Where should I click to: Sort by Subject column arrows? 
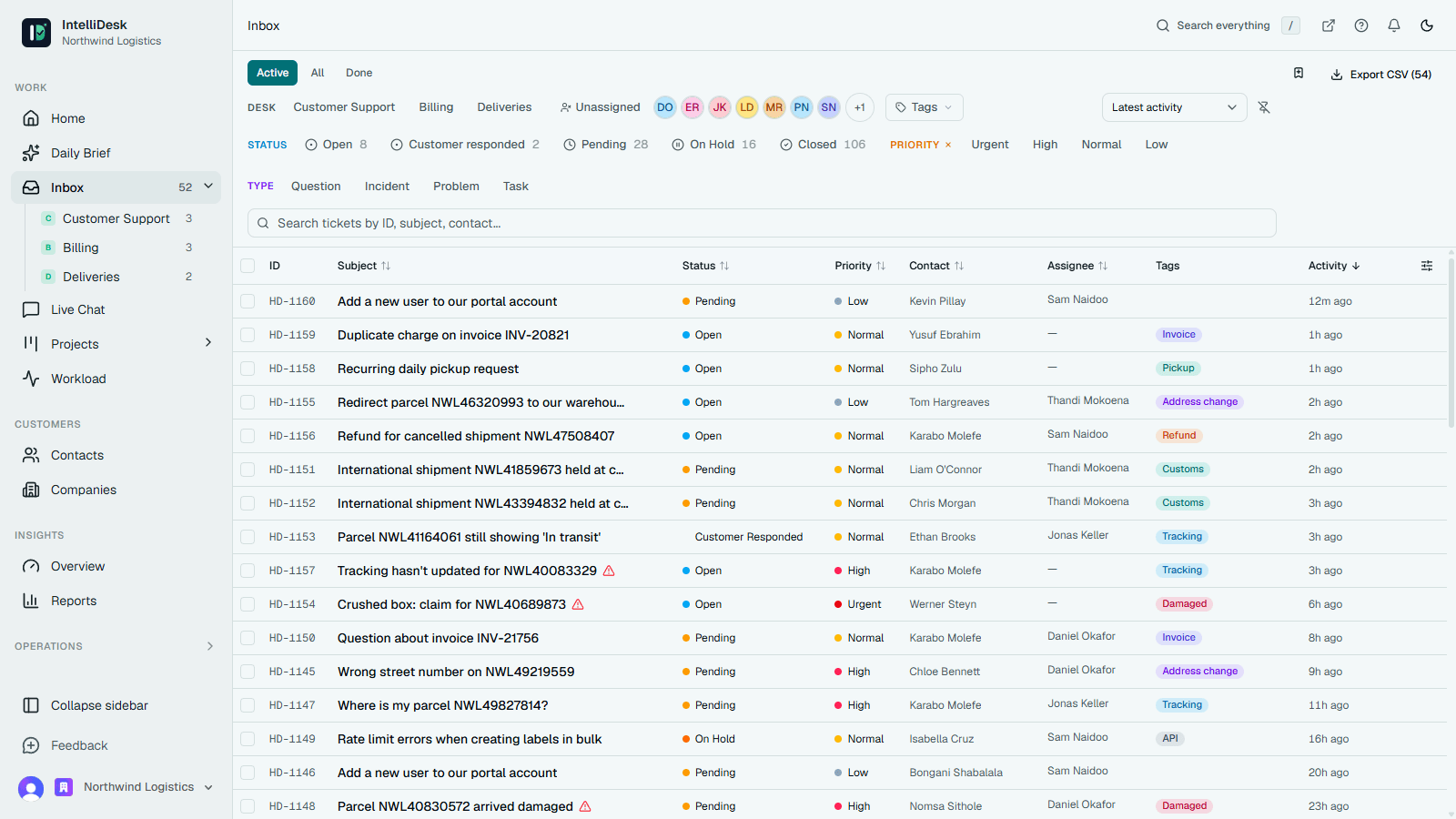coord(386,266)
